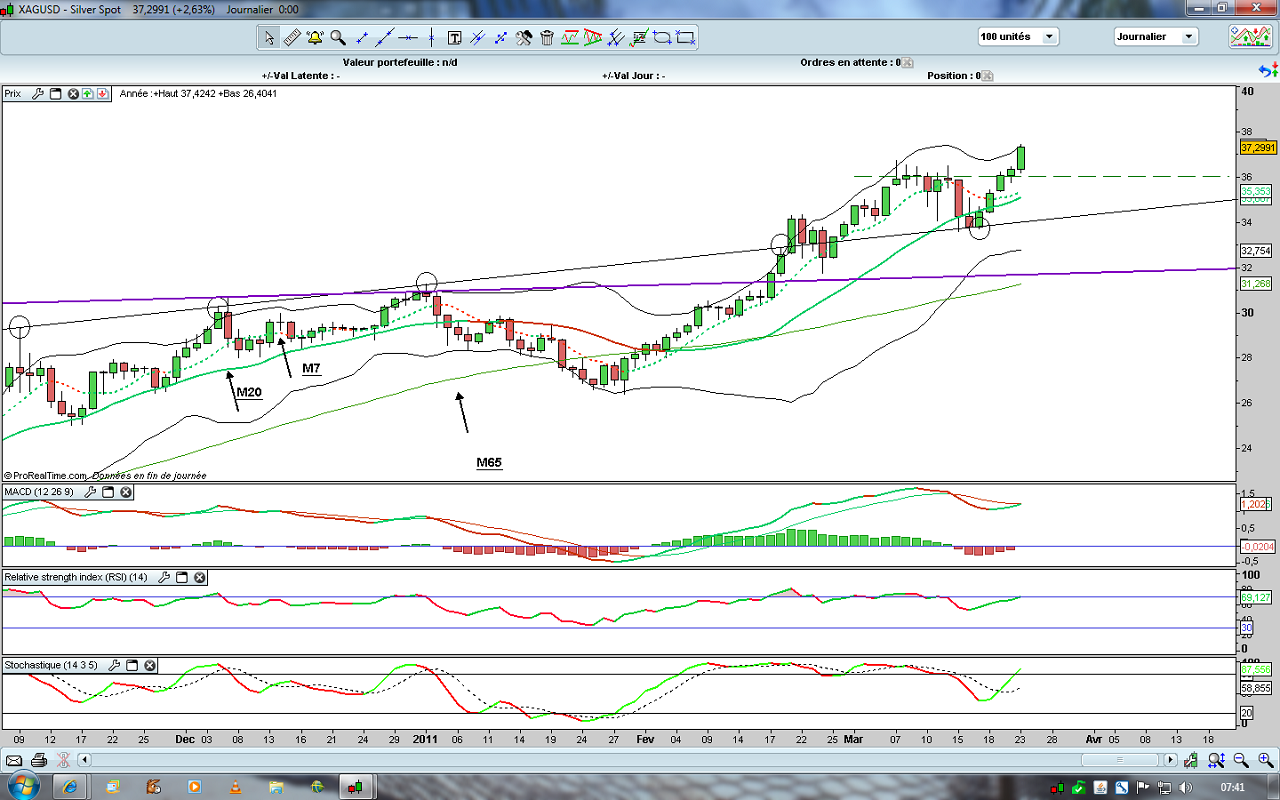Open RSI indicator settings wrench
Screen dimensions: 1280x800
pos(163,578)
